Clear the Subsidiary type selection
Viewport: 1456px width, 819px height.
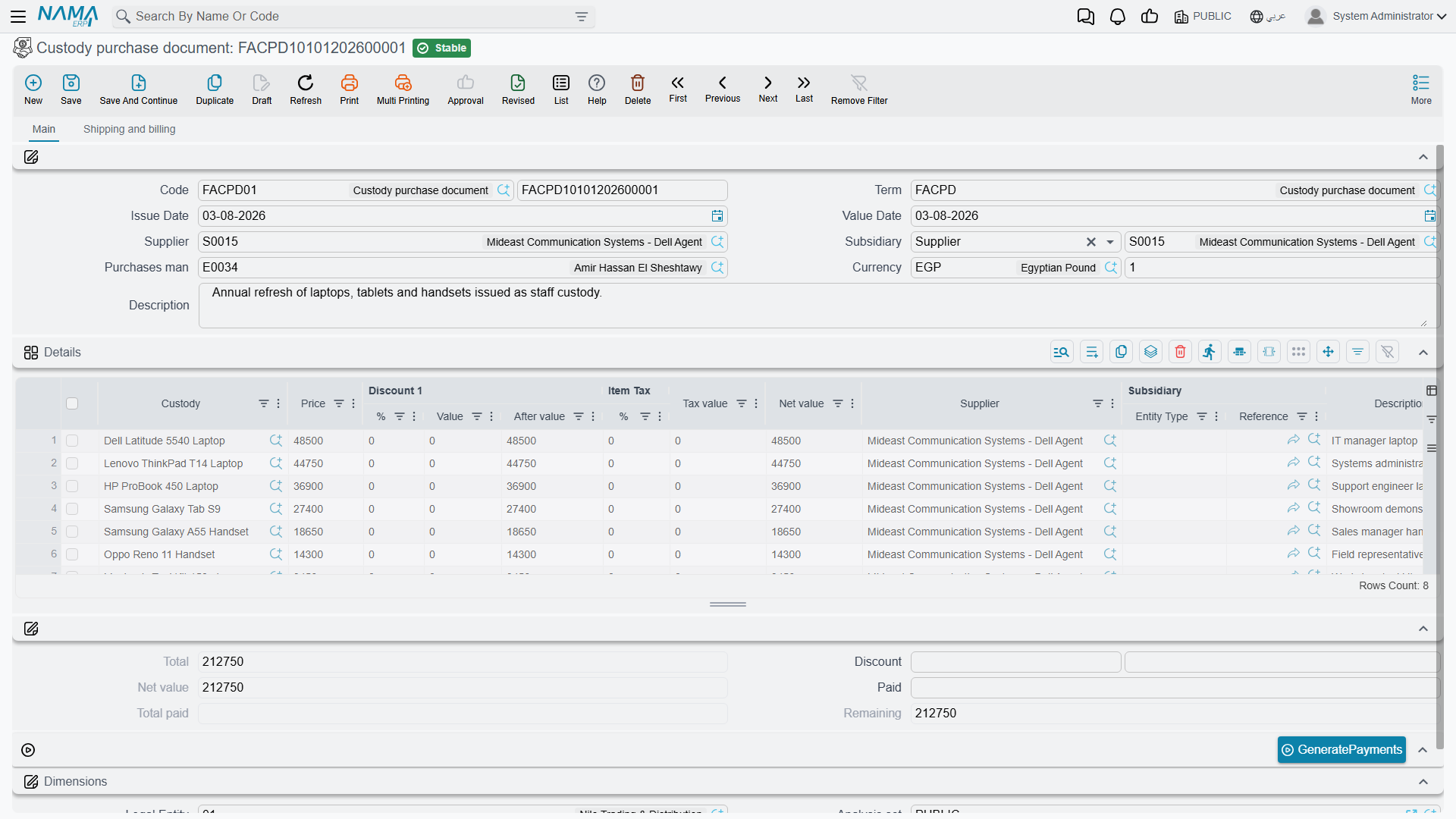pyautogui.click(x=1090, y=242)
